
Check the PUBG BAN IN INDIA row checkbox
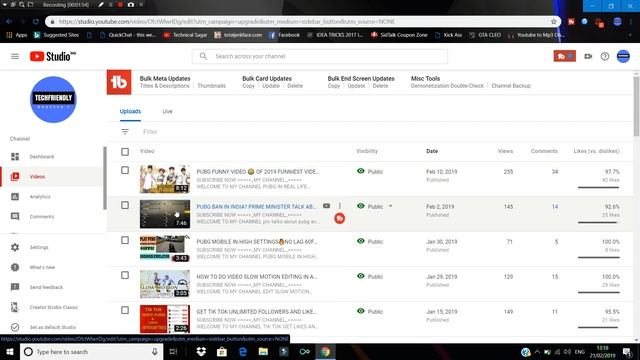(125, 205)
